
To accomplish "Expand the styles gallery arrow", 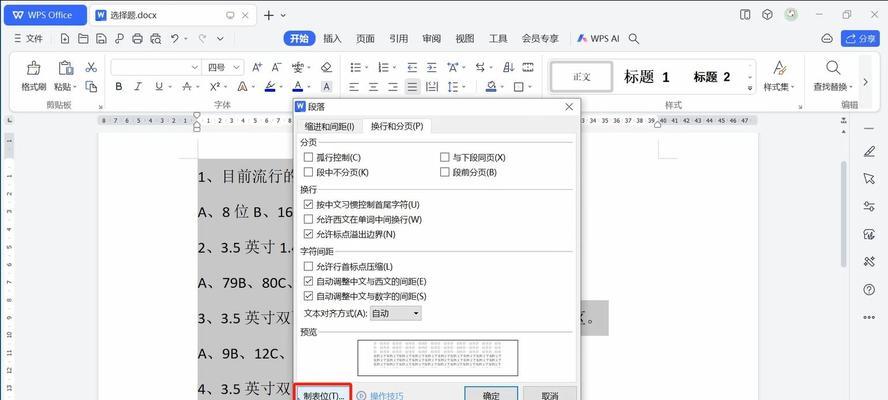I will (750, 88).
